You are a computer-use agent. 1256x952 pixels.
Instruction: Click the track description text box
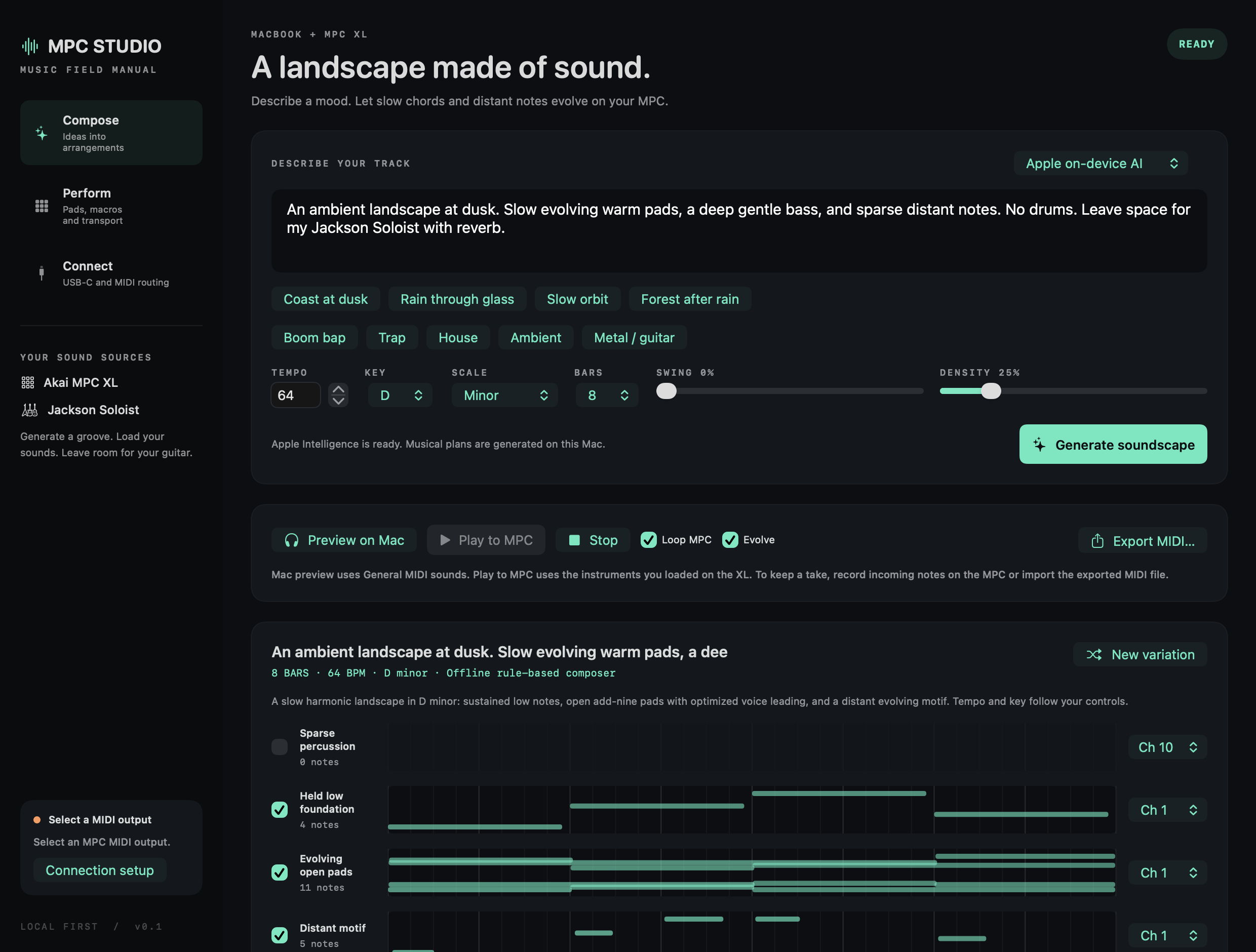click(739, 230)
